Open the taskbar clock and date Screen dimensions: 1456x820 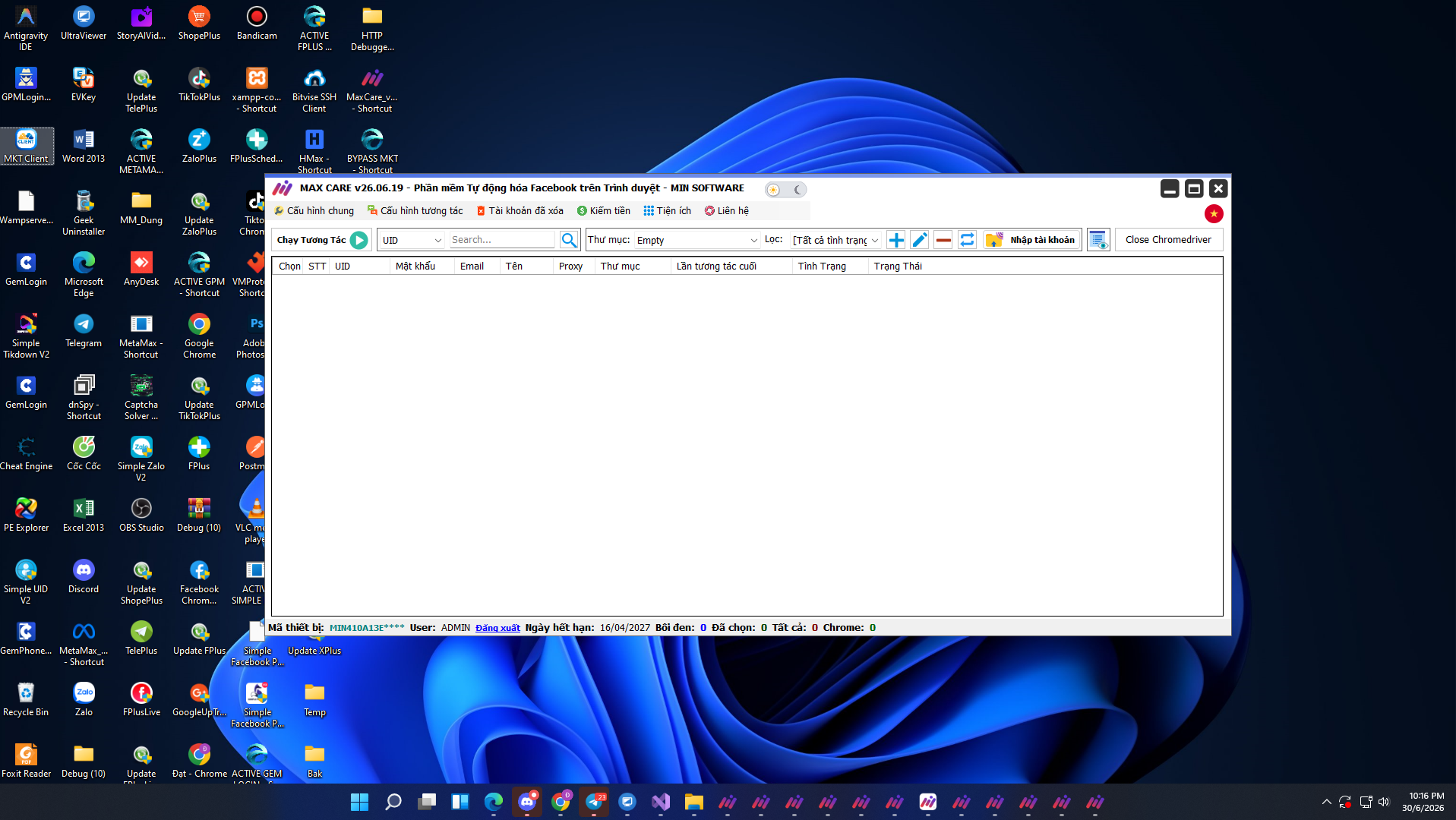pyautogui.click(x=1423, y=802)
